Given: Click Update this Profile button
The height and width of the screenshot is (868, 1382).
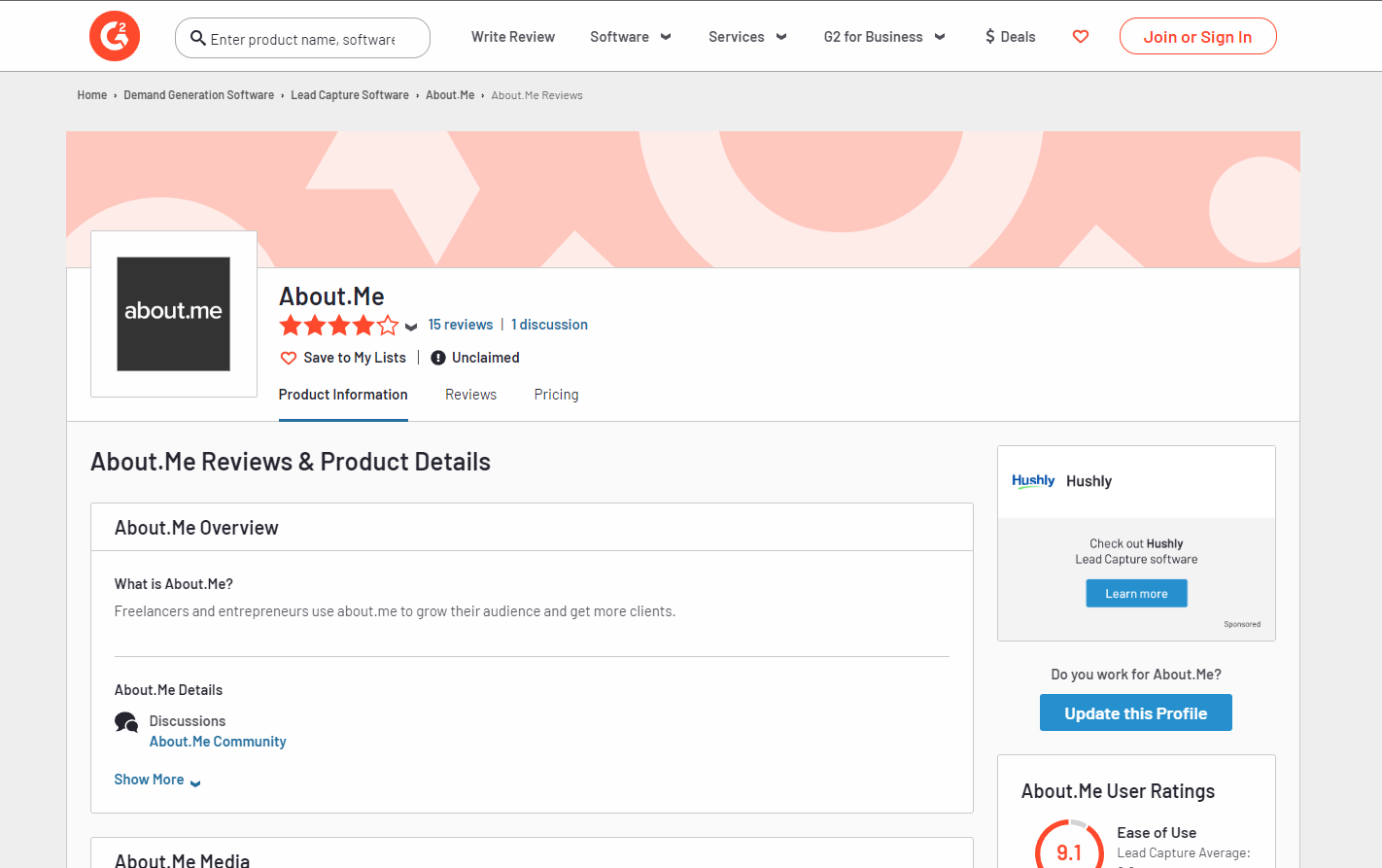Looking at the screenshot, I should pos(1136,713).
